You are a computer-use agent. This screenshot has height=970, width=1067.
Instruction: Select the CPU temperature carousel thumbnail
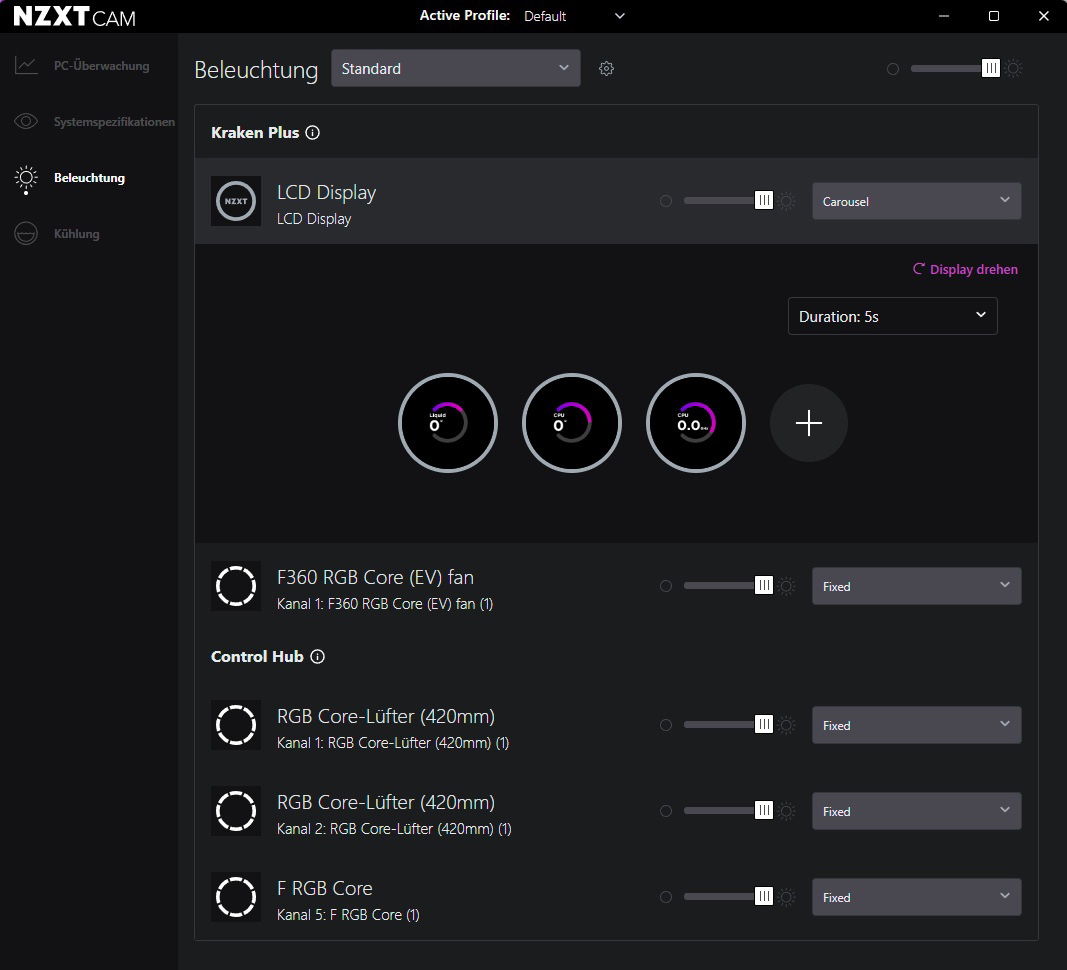coord(572,423)
